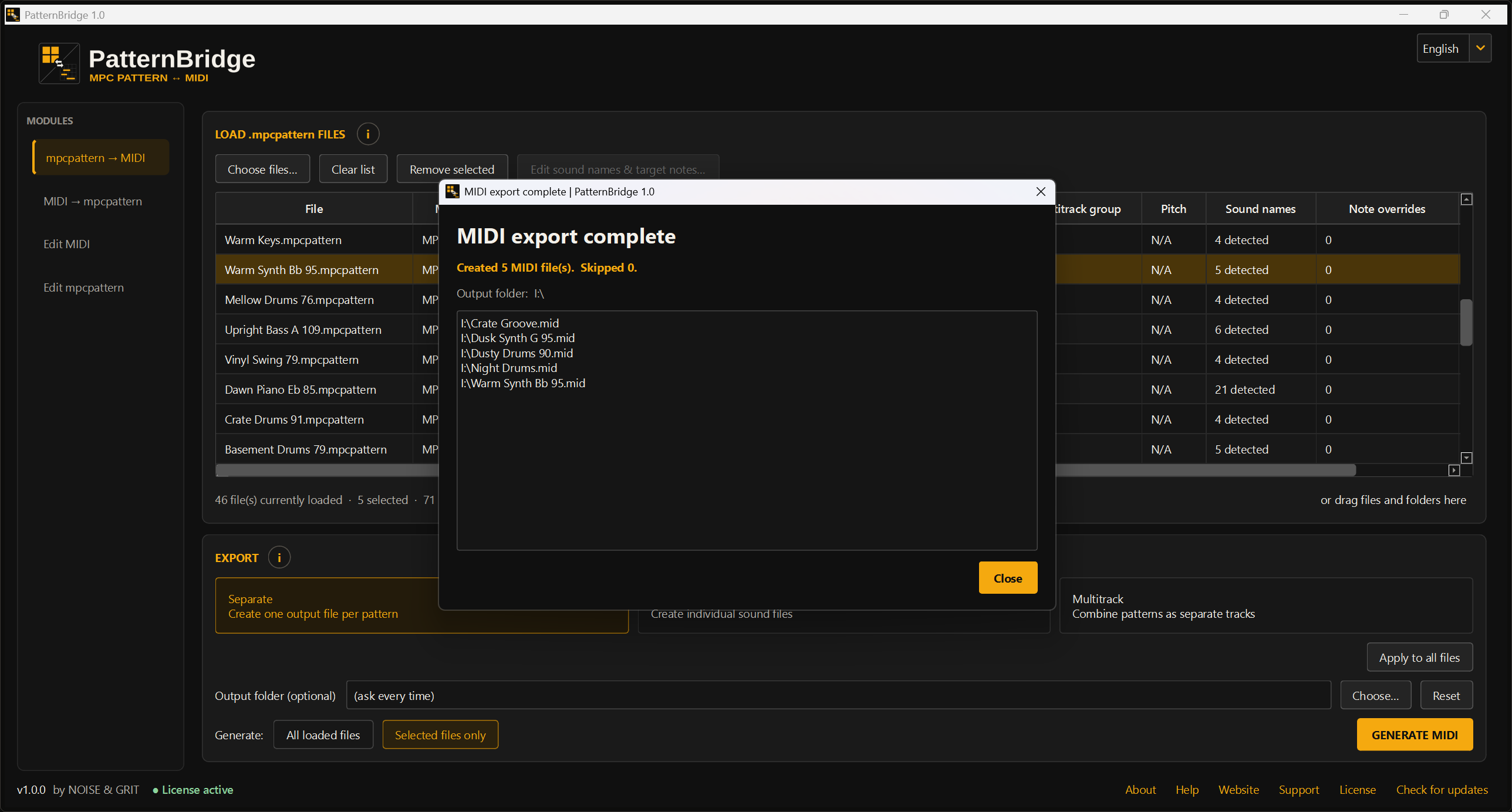Screen dimensions: 1512x812
Task: Sort by Note overrides column header
Action: tap(1387, 209)
